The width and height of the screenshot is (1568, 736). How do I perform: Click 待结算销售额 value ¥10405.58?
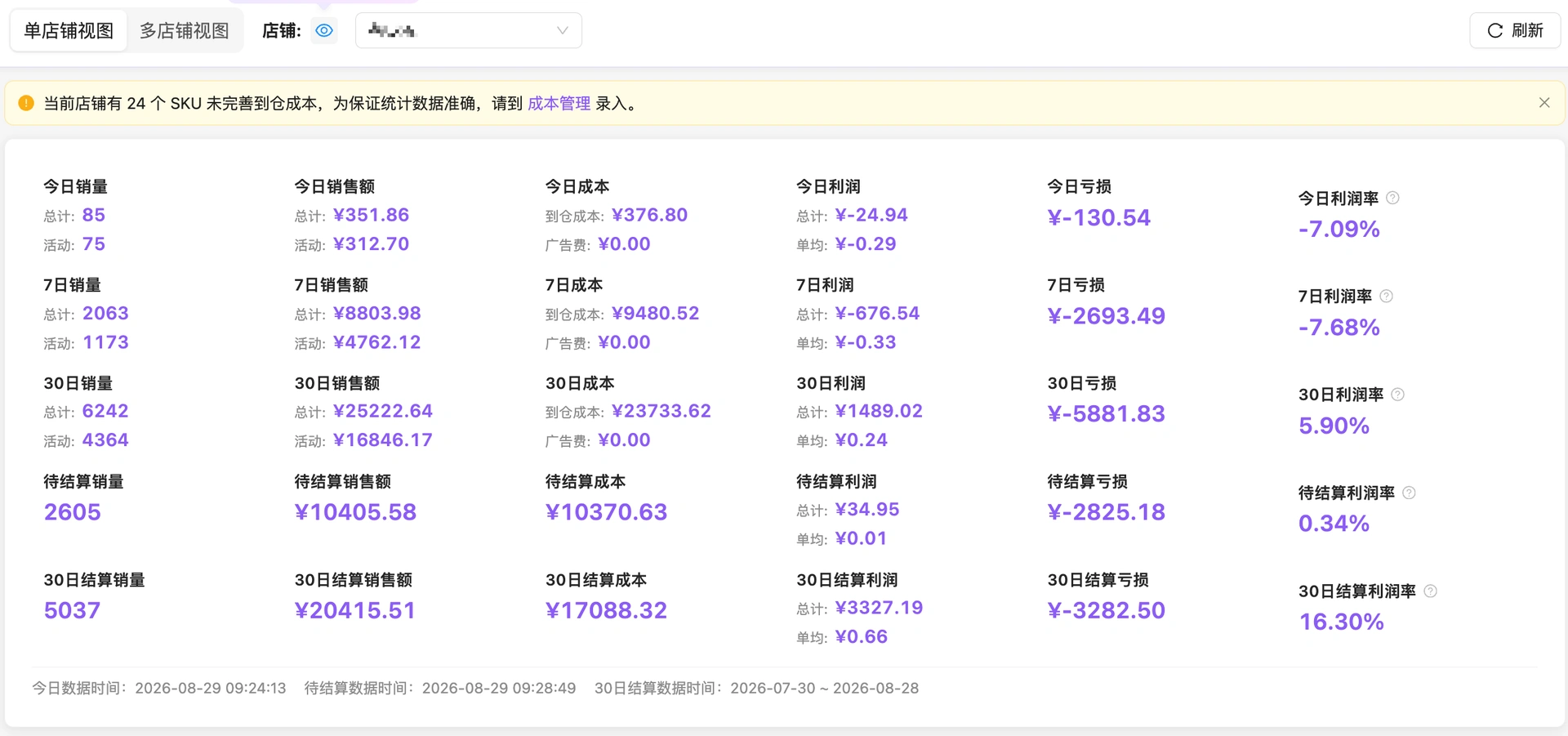[x=356, y=512]
